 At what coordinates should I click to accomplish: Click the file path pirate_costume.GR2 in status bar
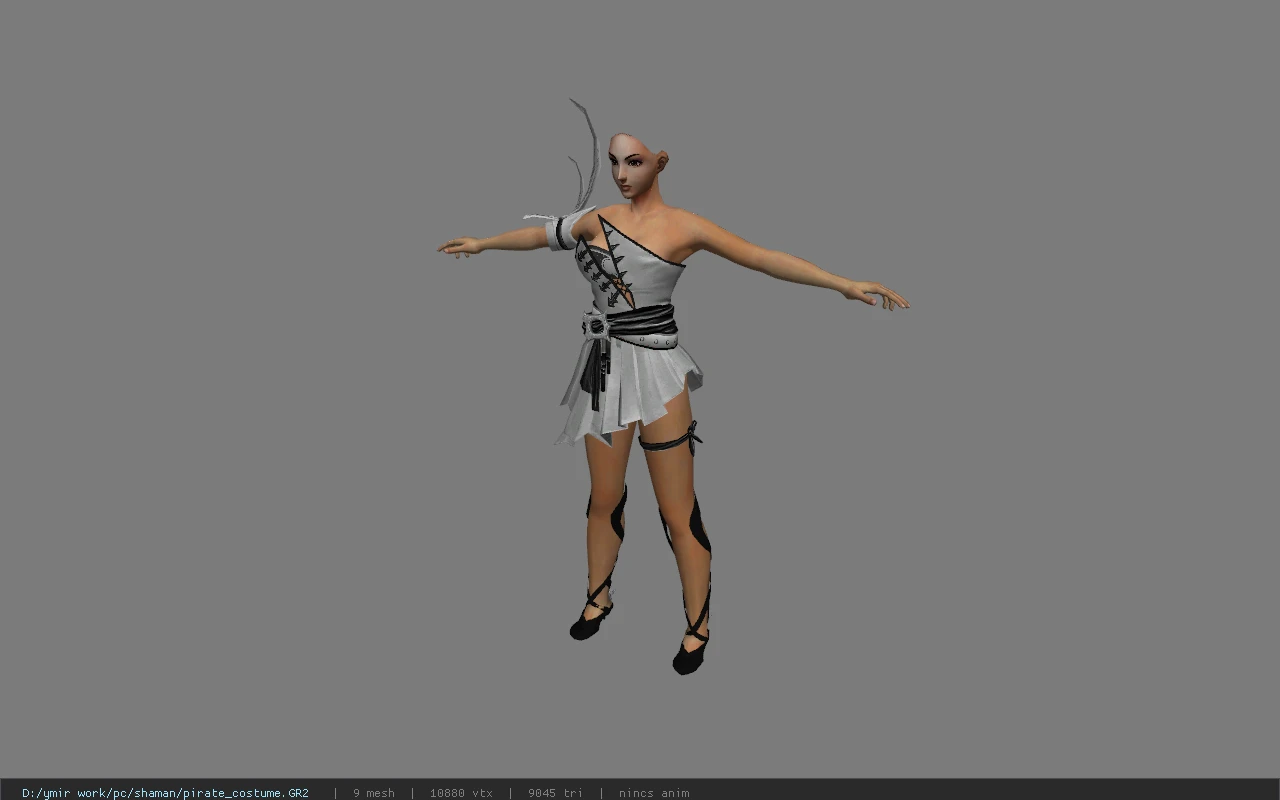pyautogui.click(x=165, y=793)
